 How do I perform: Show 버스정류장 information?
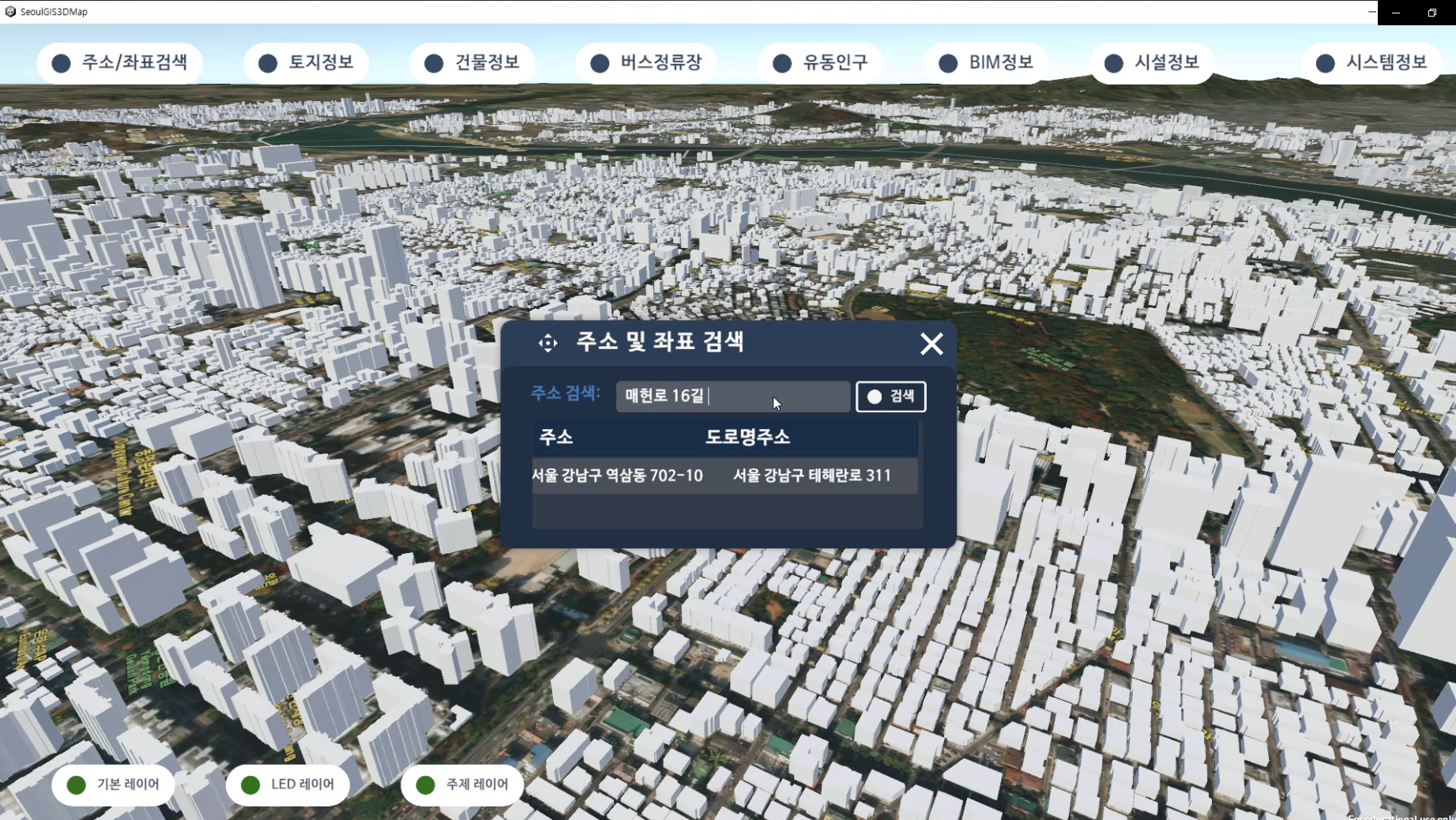[x=646, y=63]
